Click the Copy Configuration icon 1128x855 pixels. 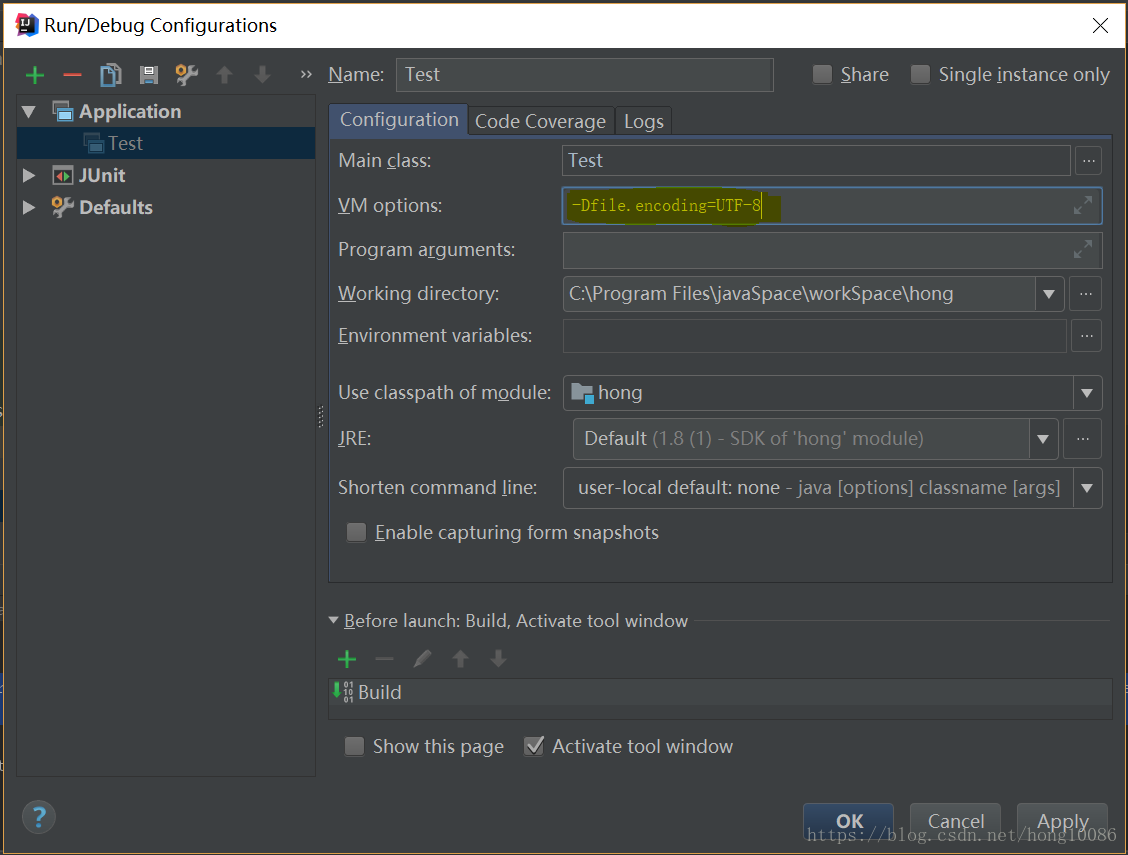[110, 75]
